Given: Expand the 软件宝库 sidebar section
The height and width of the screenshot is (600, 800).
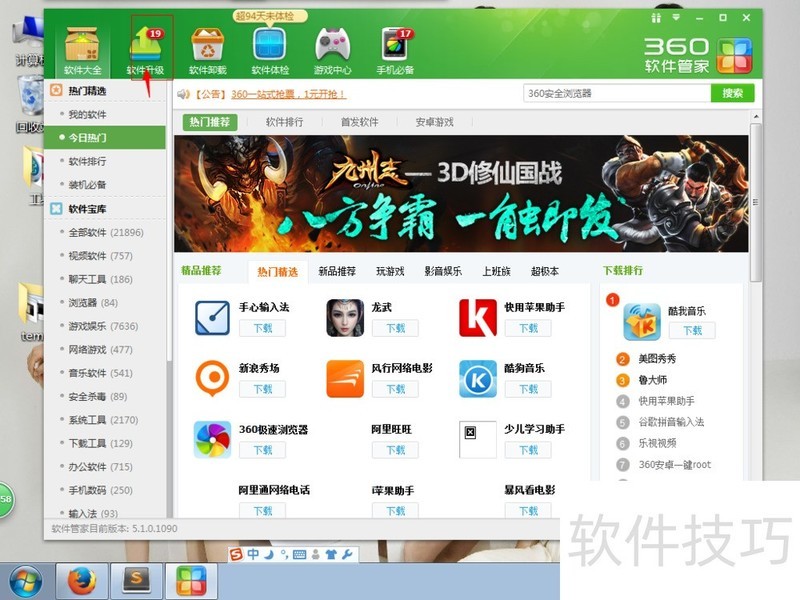Looking at the screenshot, I should 86,208.
